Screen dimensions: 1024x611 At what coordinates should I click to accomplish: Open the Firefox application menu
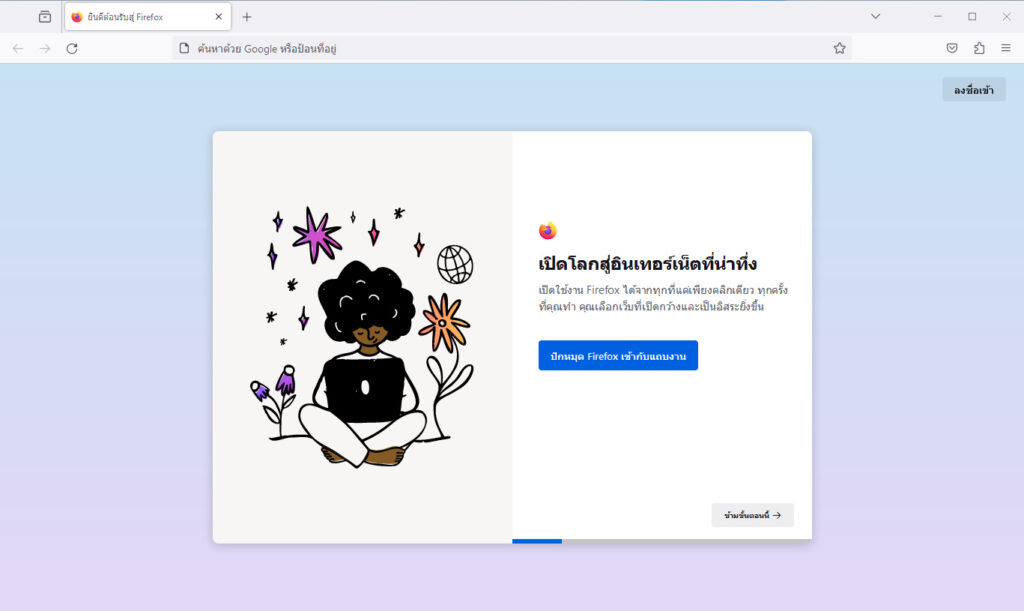pyautogui.click(x=1006, y=48)
